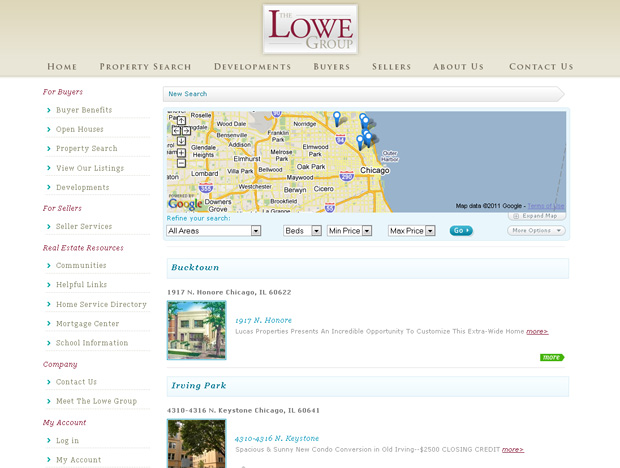This screenshot has width=620, height=468.
Task: Click 'more>' after the Honore description
Action: (x=537, y=331)
